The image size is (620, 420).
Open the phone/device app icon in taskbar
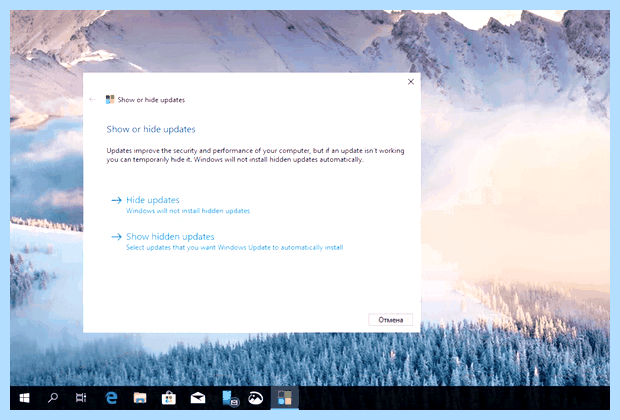pos(230,398)
